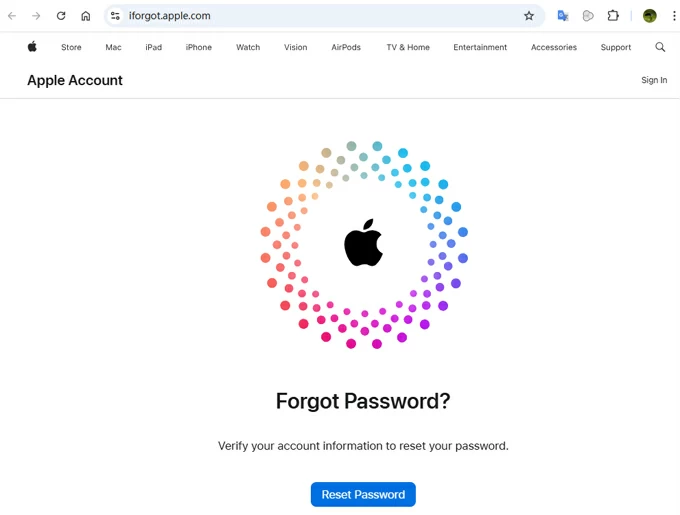Click the Google Translate icon
This screenshot has height=515, width=680.
pos(563,16)
